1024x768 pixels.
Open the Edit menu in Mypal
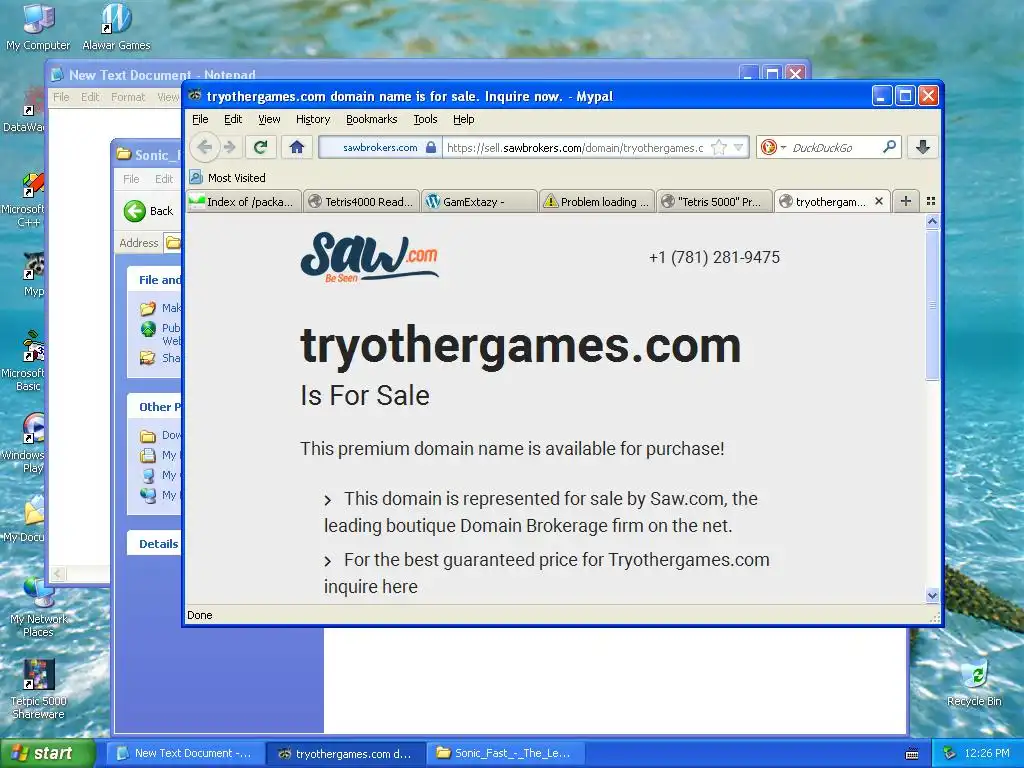233,119
